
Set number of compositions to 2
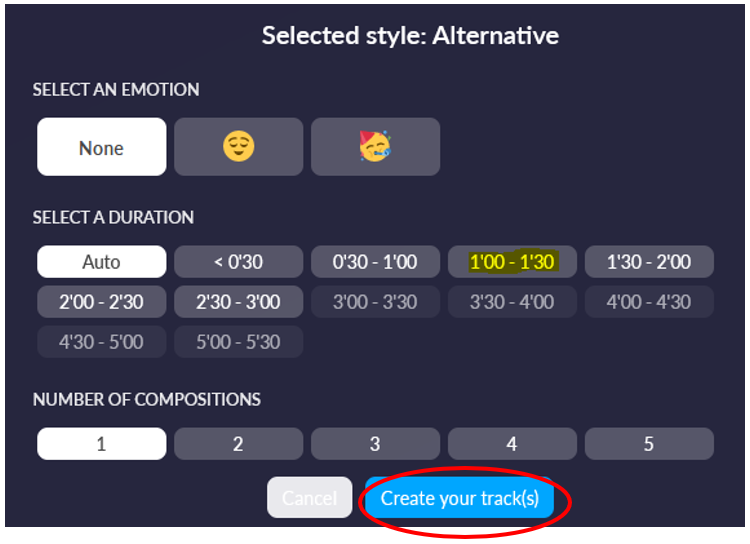(x=238, y=444)
